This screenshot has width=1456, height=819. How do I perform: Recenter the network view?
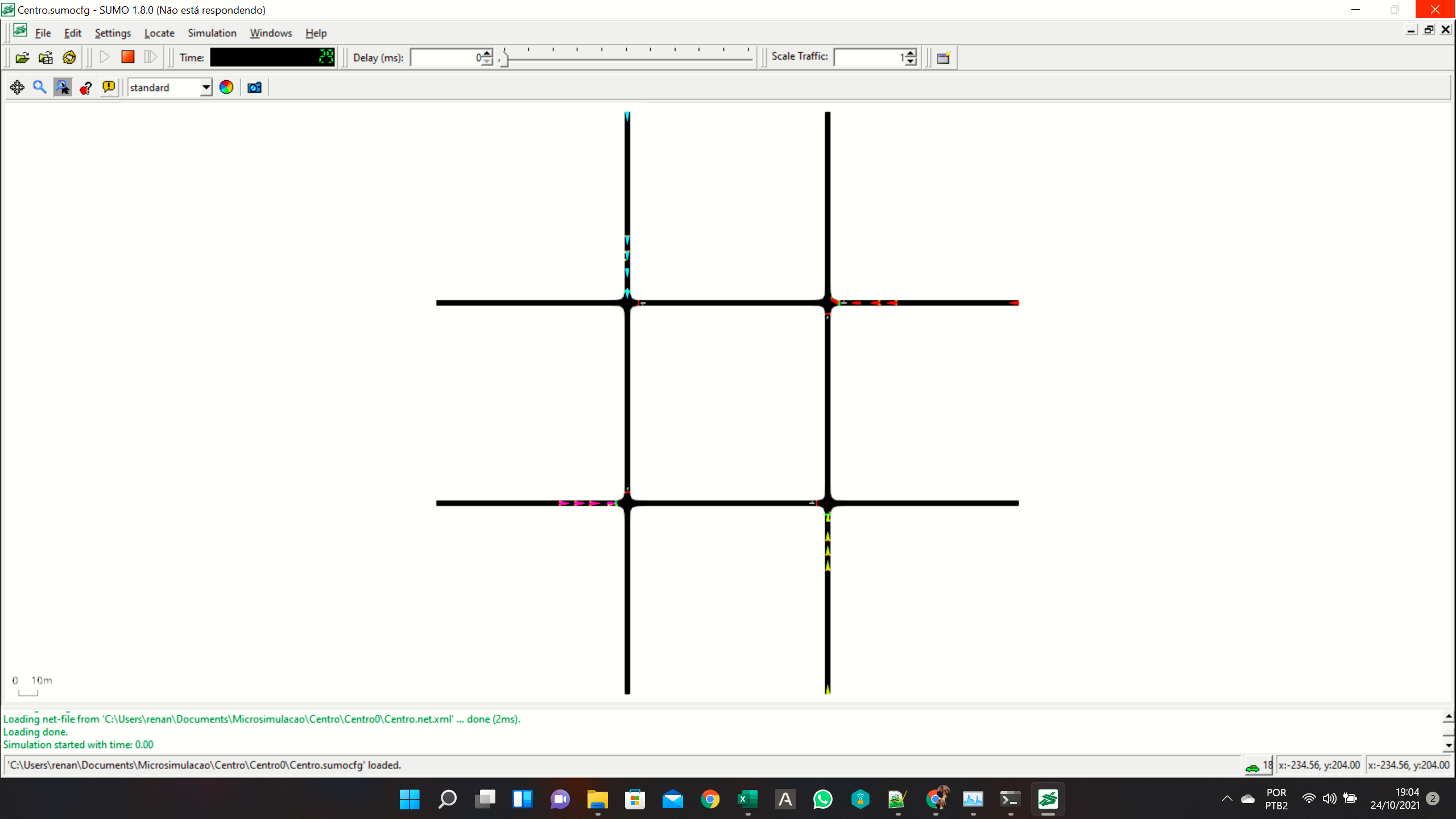[x=16, y=87]
